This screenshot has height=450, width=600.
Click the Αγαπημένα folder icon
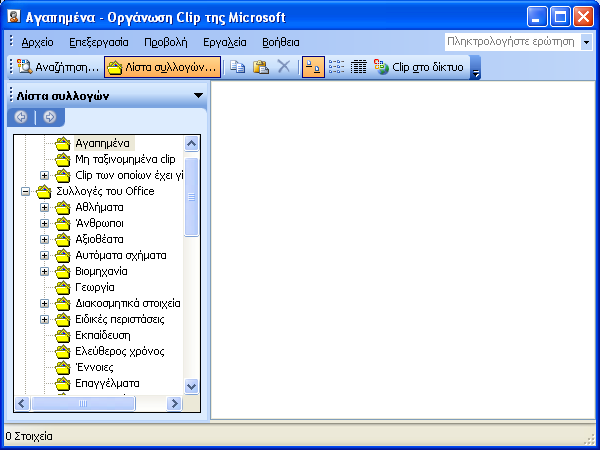click(63, 143)
